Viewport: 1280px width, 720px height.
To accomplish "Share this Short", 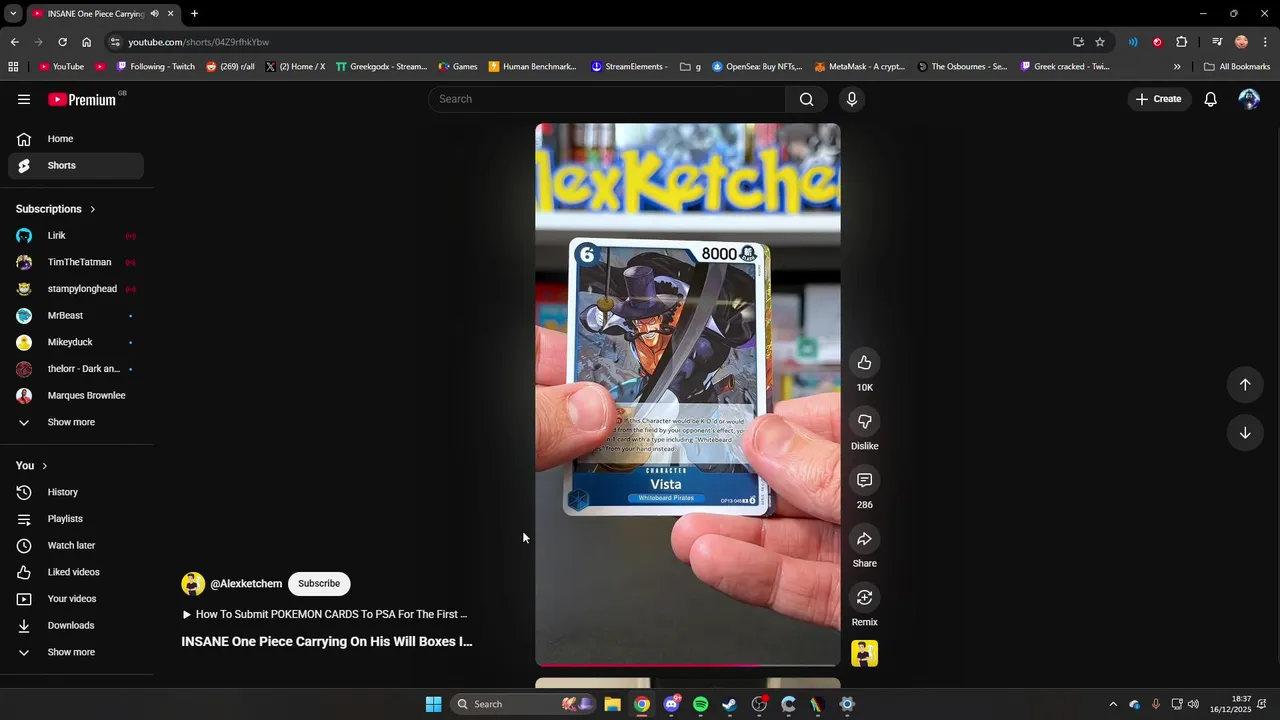I will [x=865, y=539].
